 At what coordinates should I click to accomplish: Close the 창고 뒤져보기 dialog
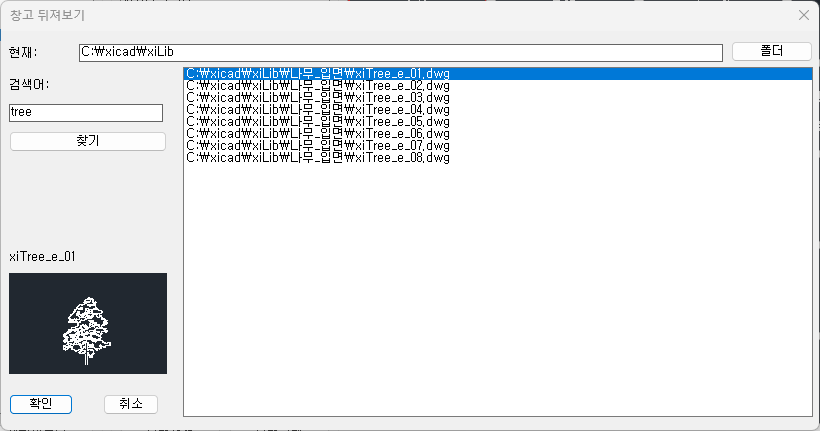tap(804, 15)
